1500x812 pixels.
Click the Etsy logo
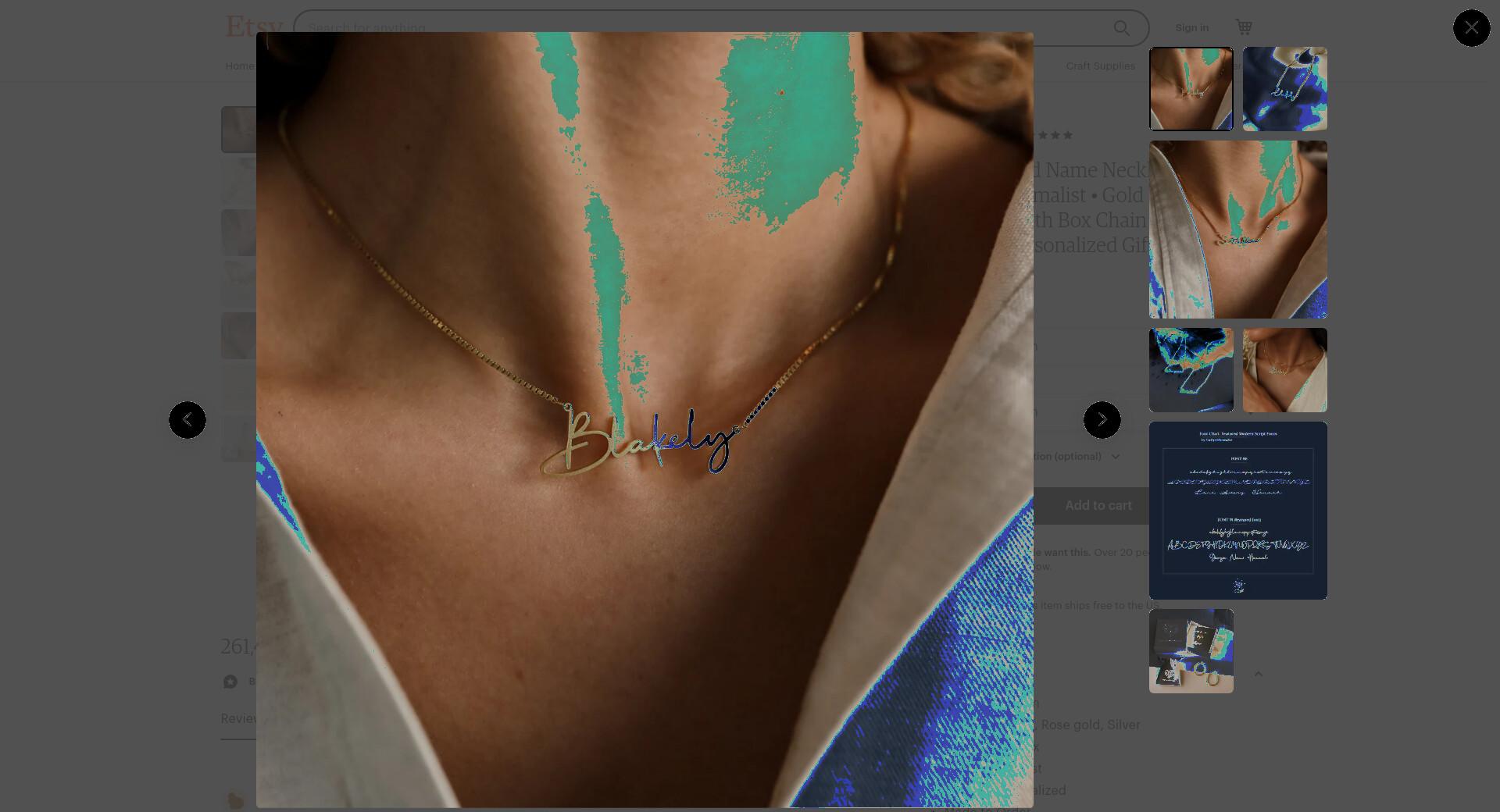tap(254, 26)
